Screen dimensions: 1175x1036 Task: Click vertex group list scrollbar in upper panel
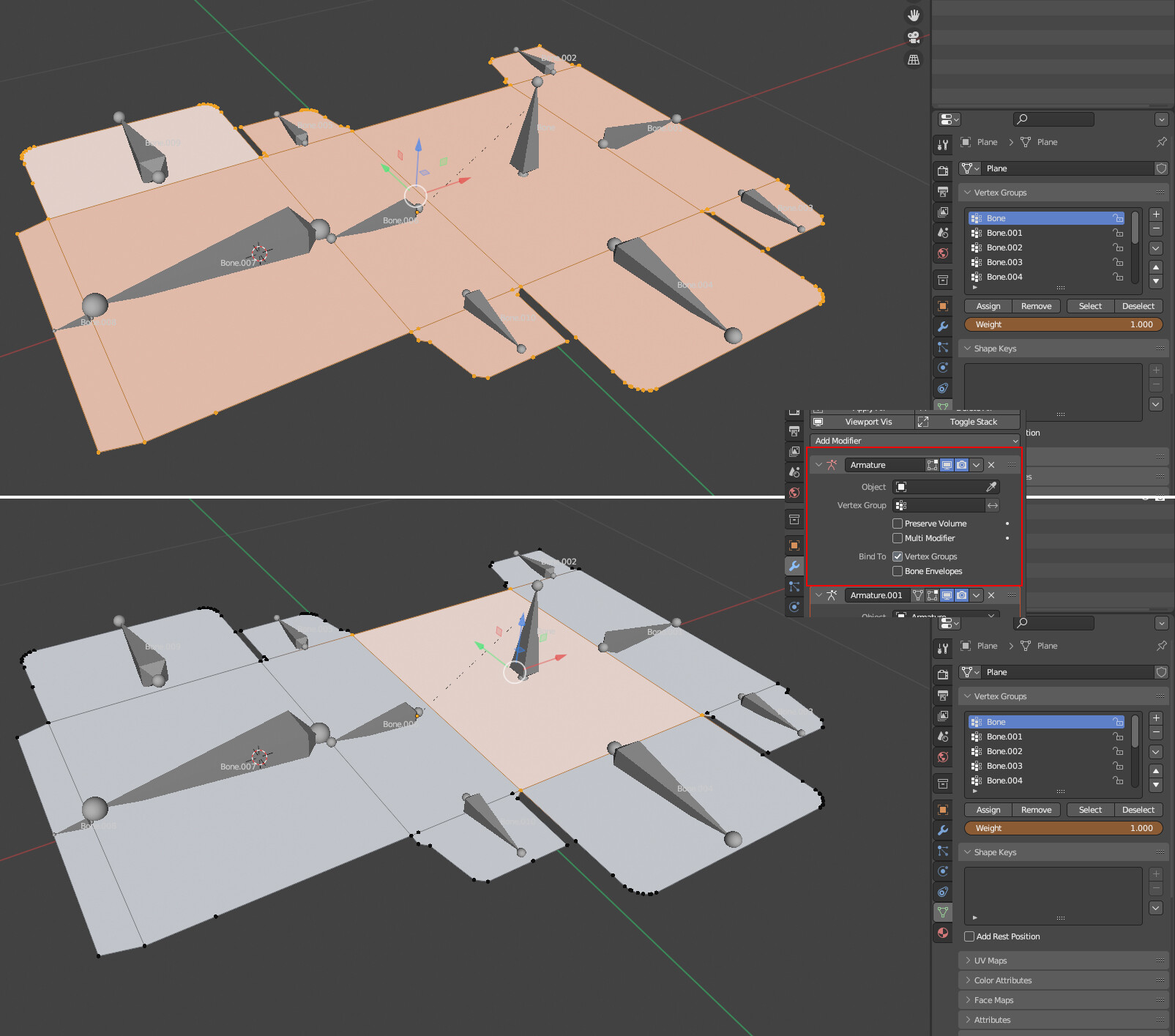pyautogui.click(x=1135, y=228)
